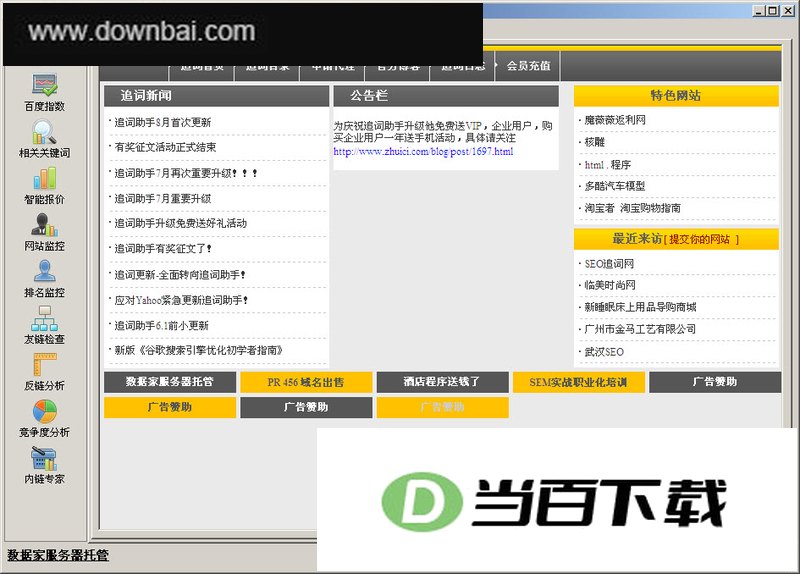This screenshot has height=574, width=800.
Task: Click the bottom status bar 数据家服务器托管 link
Action: tap(58, 555)
